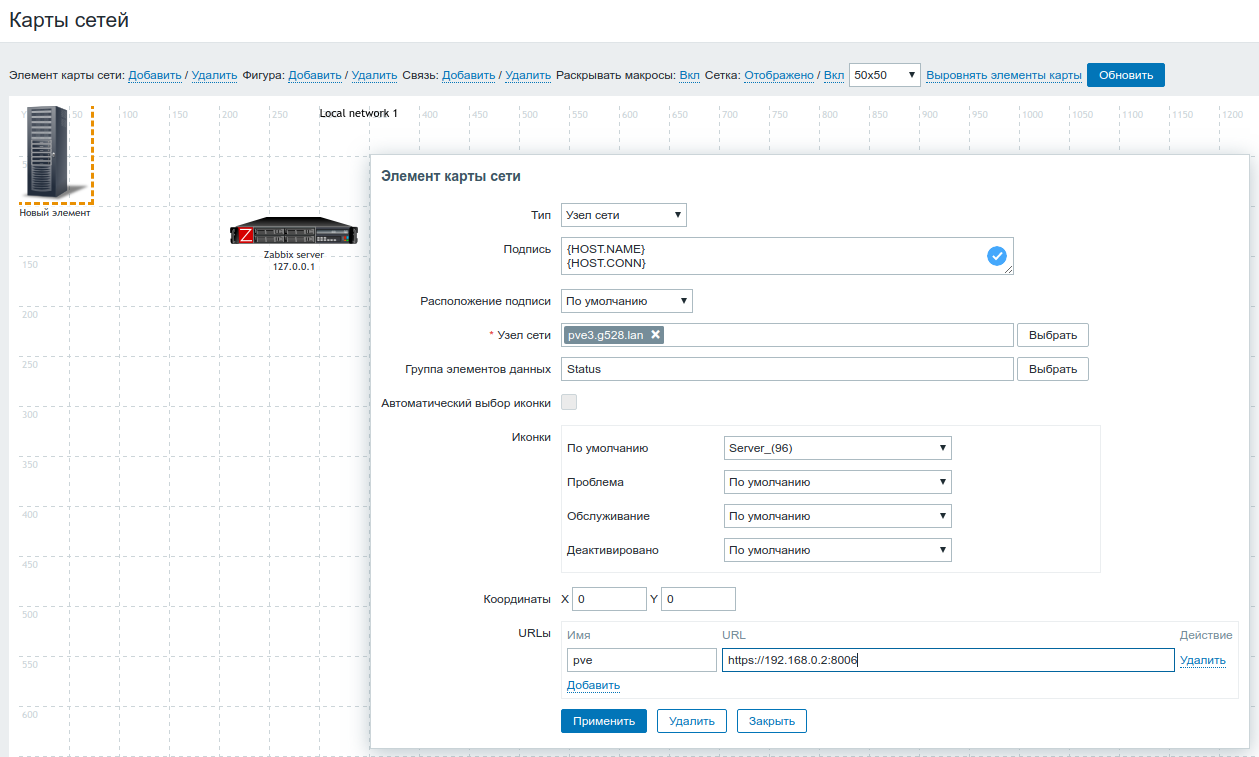This screenshot has width=1259, height=757.
Task: Click Удалить link next to Фигура
Action: [x=375, y=75]
